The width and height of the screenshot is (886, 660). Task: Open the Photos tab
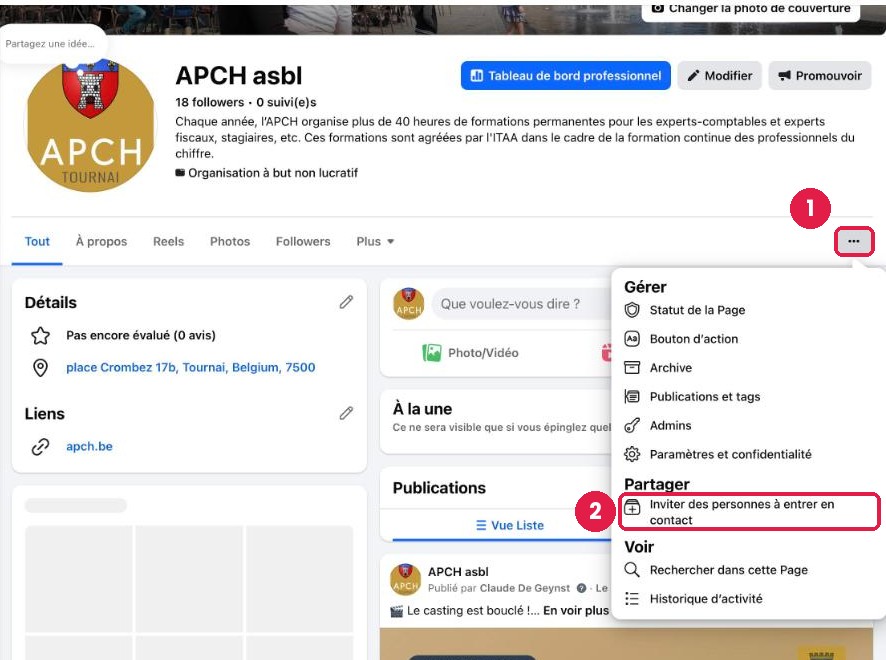[230, 241]
